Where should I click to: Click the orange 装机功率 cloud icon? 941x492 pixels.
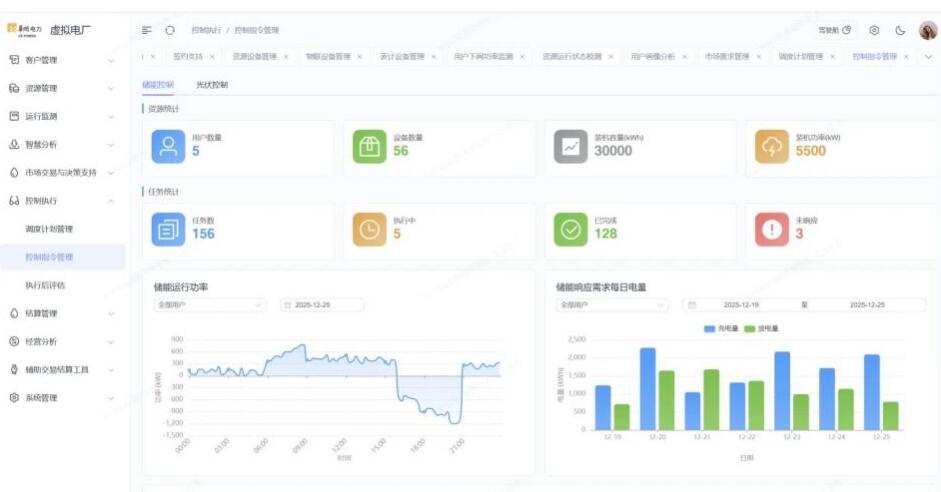click(x=772, y=146)
